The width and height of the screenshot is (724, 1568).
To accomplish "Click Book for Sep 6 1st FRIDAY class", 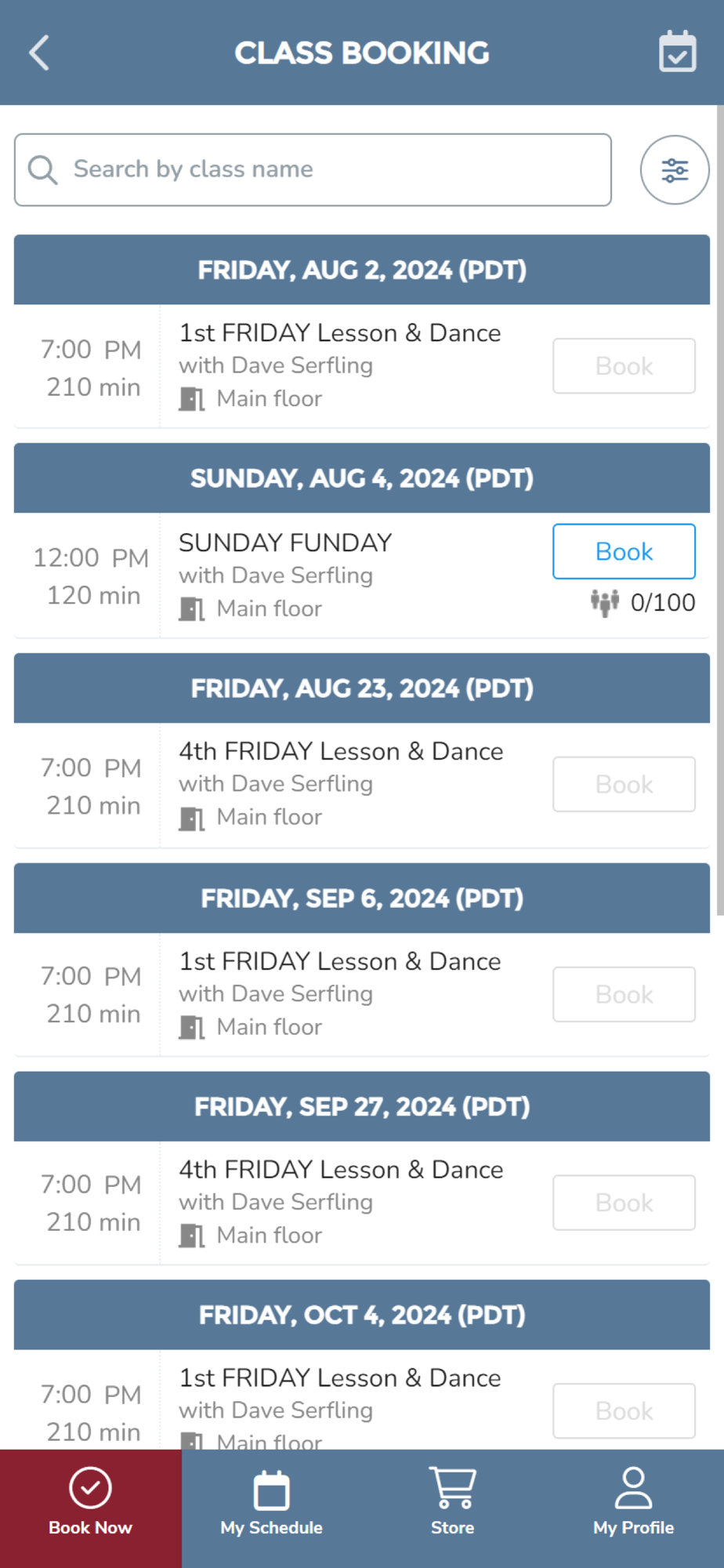I will (x=624, y=994).
